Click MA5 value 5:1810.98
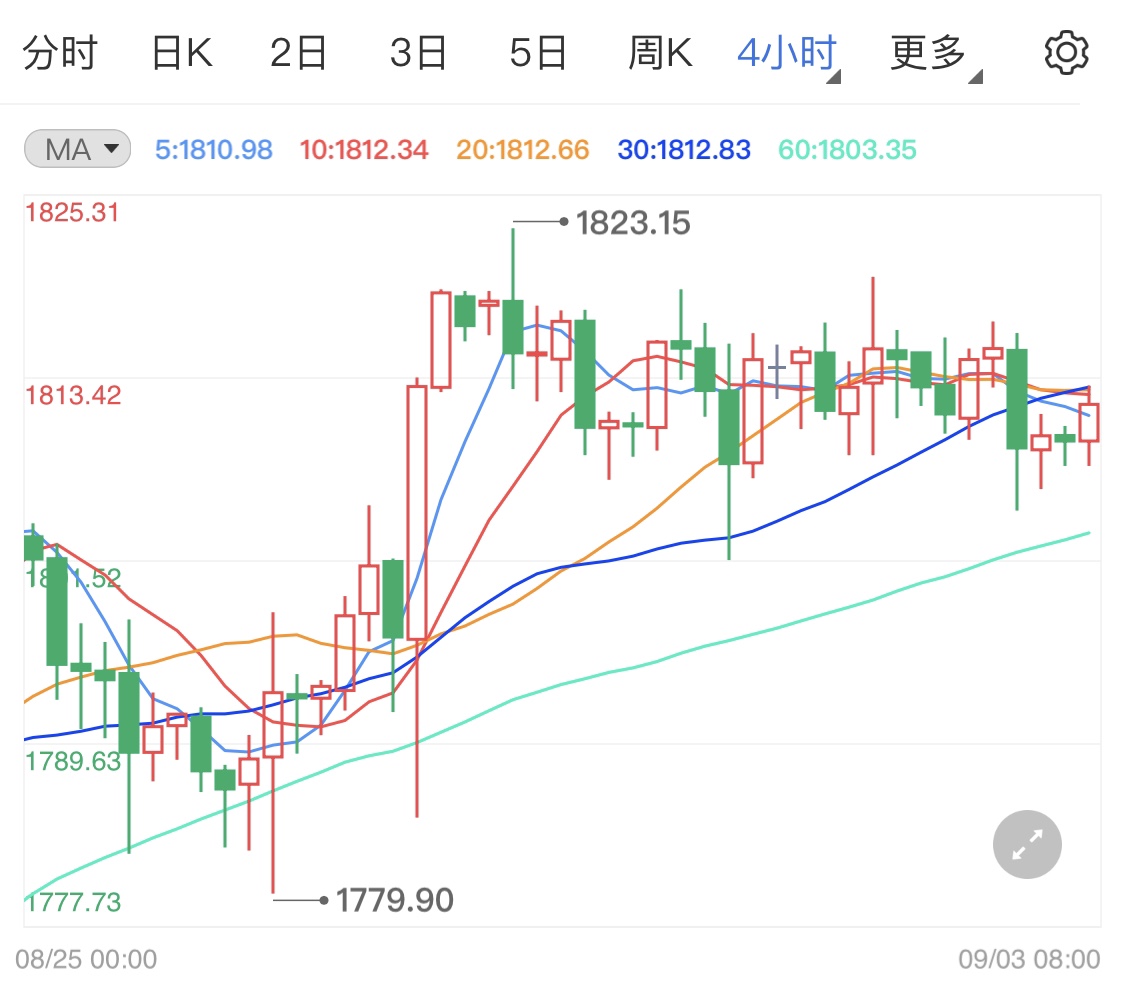 tap(214, 149)
